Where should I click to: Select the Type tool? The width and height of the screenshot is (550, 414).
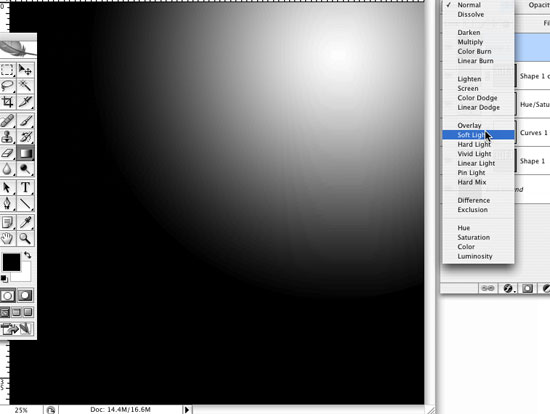pos(25,187)
